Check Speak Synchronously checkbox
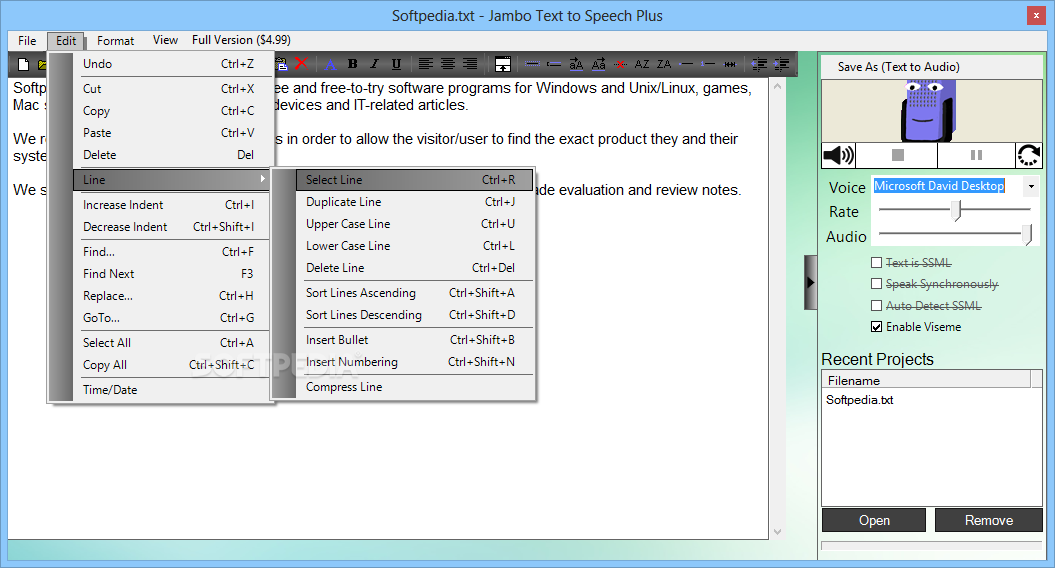This screenshot has width=1055, height=568. [876, 284]
